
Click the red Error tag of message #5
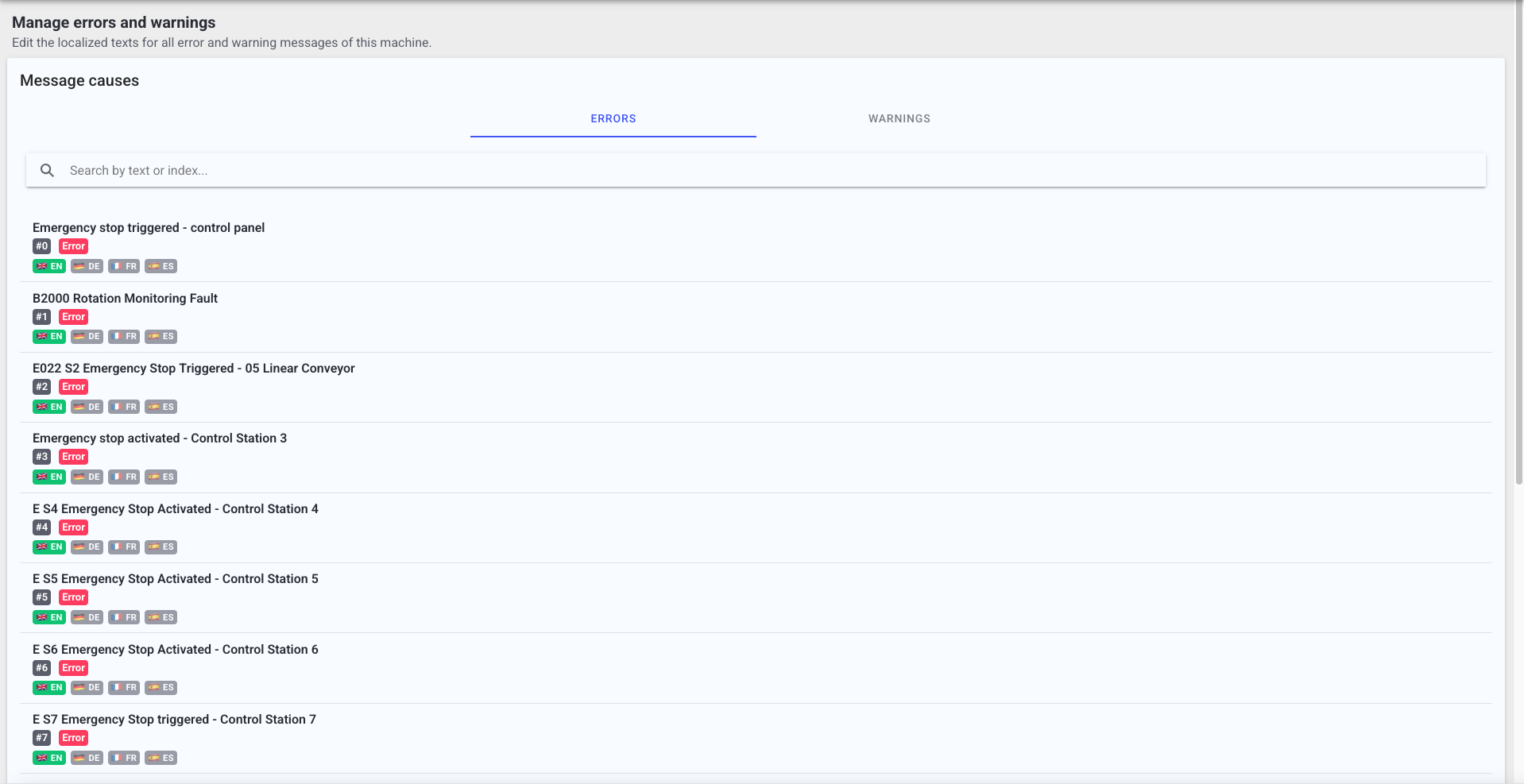(74, 597)
